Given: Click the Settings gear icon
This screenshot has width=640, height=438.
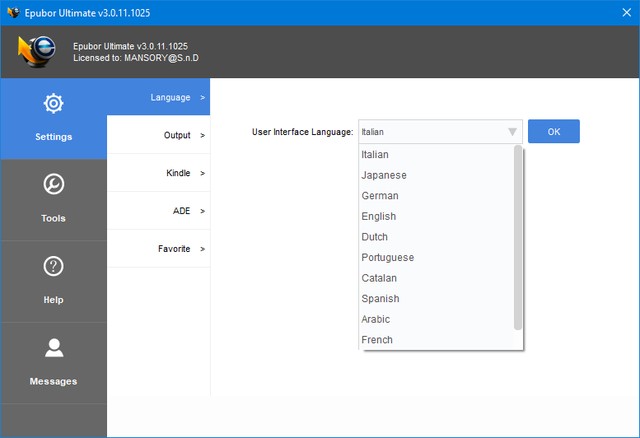Looking at the screenshot, I should 53,103.
